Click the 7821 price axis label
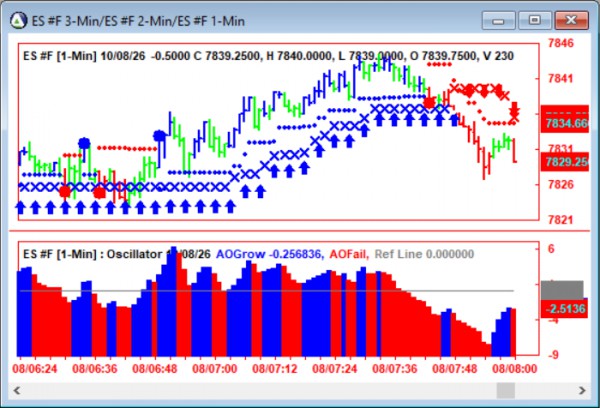 tap(561, 220)
